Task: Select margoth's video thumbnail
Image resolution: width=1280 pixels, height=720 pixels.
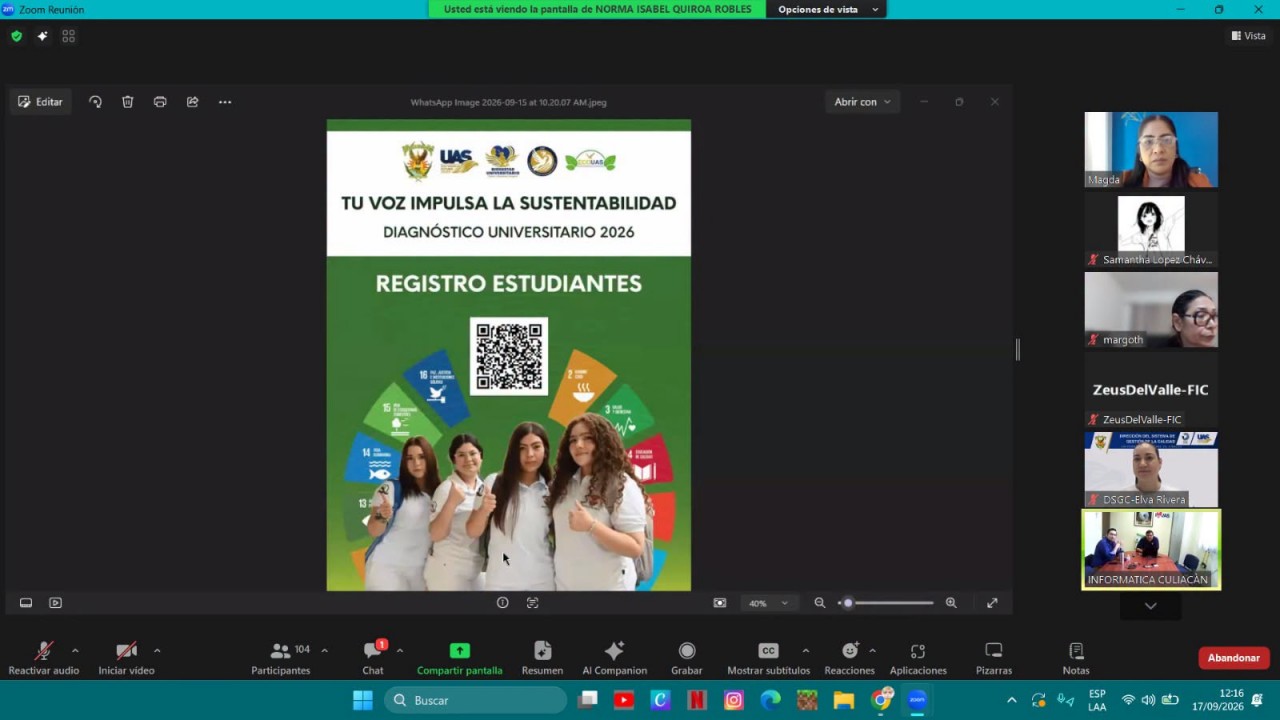Action: [x=1151, y=310]
